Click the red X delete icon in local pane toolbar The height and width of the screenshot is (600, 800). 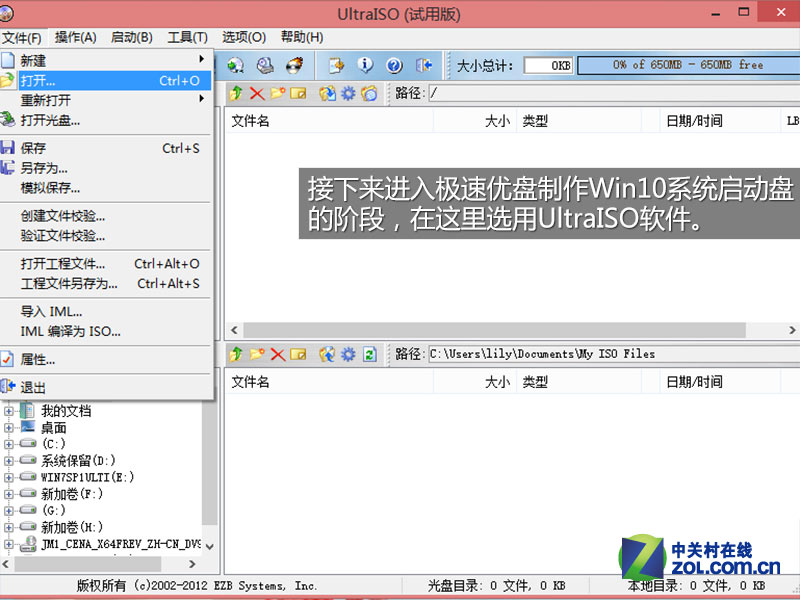click(278, 354)
